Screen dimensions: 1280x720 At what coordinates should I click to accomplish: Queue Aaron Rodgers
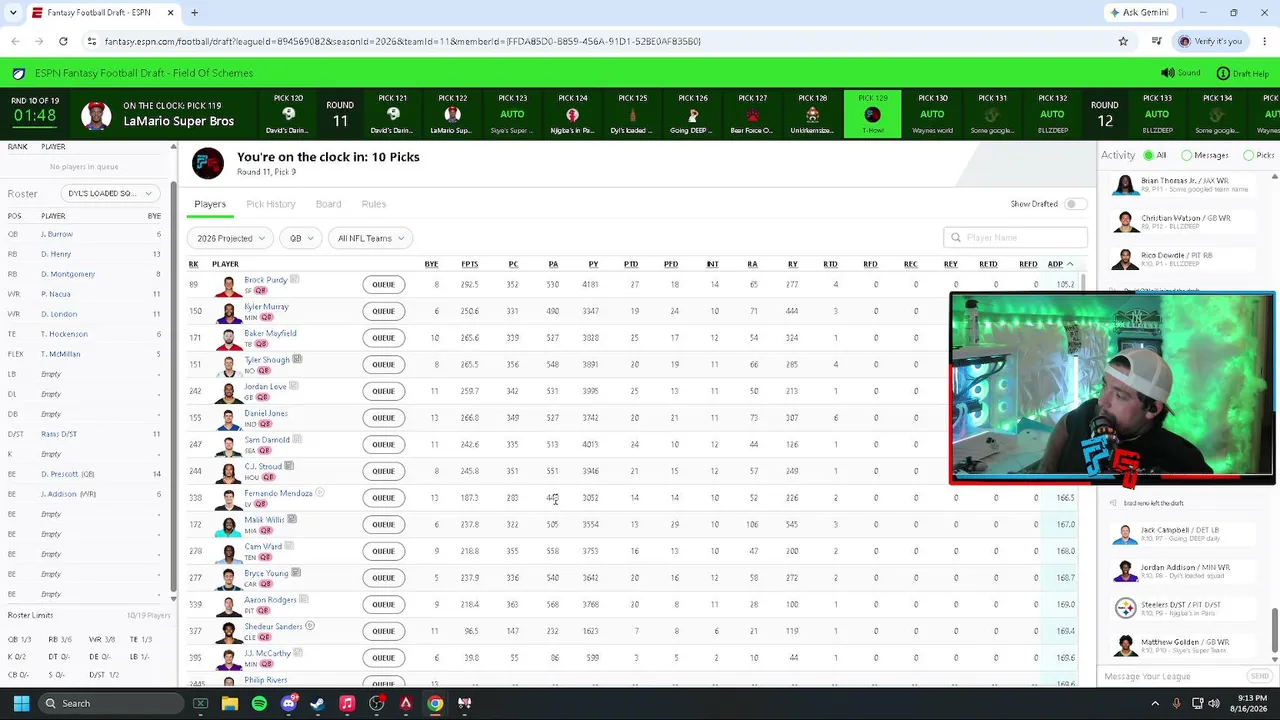tap(383, 604)
